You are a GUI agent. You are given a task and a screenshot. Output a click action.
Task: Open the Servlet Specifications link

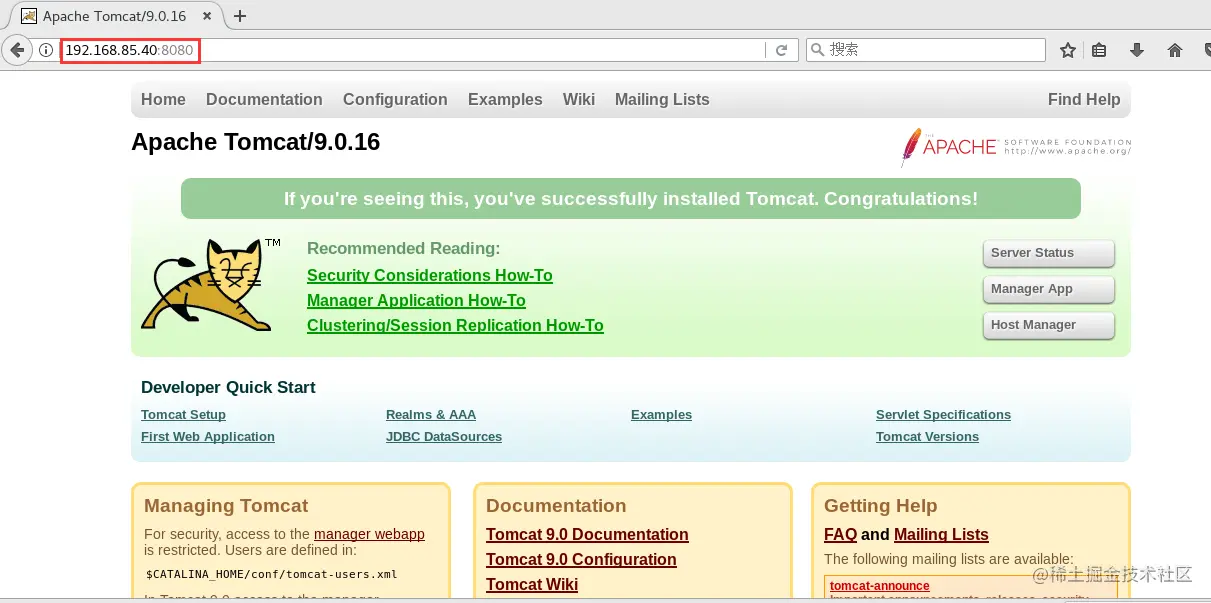pos(943,414)
